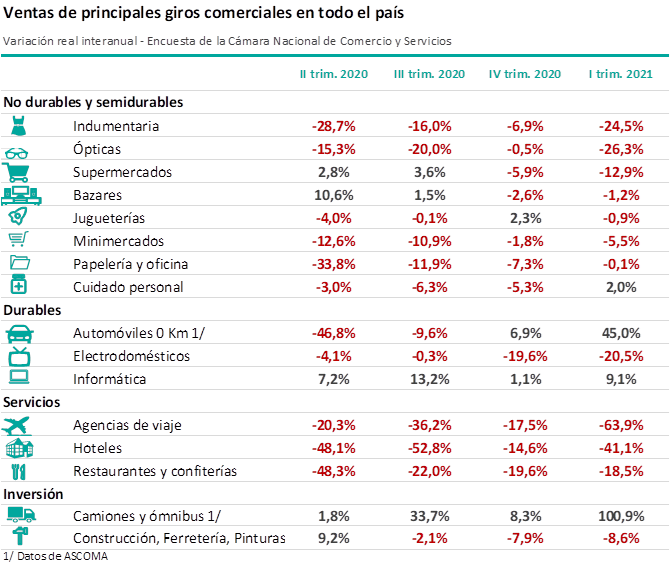
Task: Click the 100,9% value for Camiones y ómnibus
Action: [x=621, y=517]
